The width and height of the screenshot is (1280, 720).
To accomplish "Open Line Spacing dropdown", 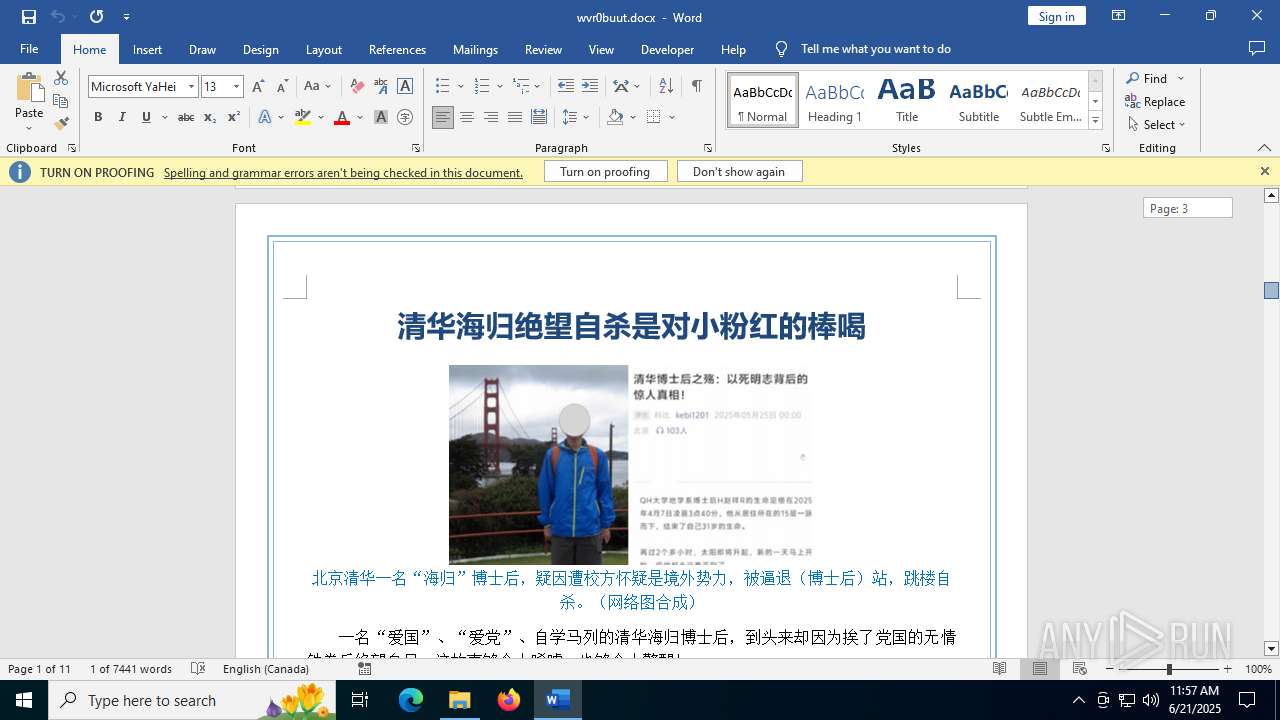I will click(576, 117).
